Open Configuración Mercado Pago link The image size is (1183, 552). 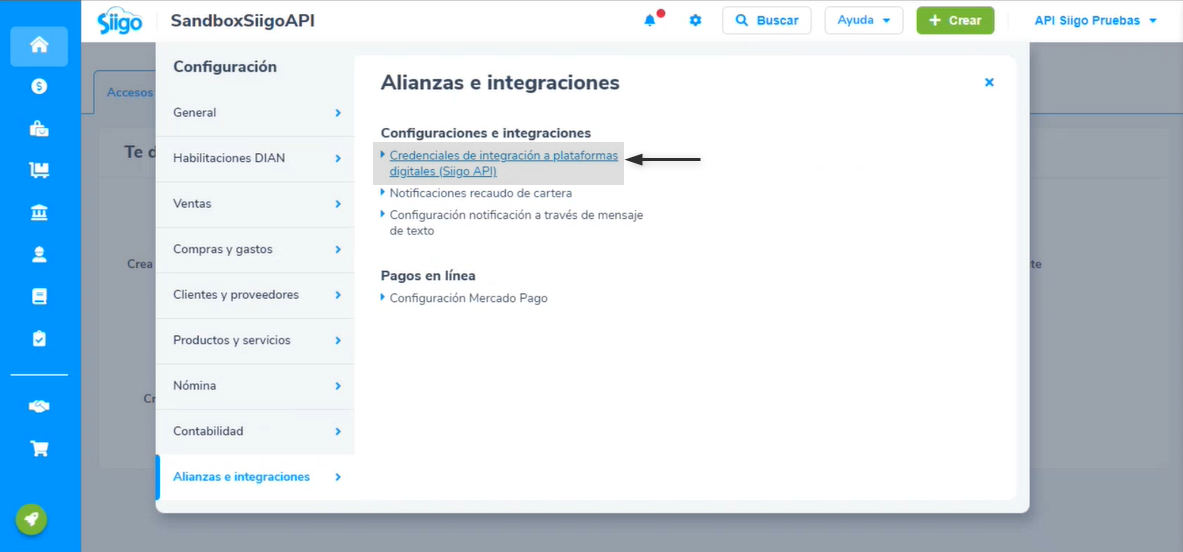[x=468, y=298]
